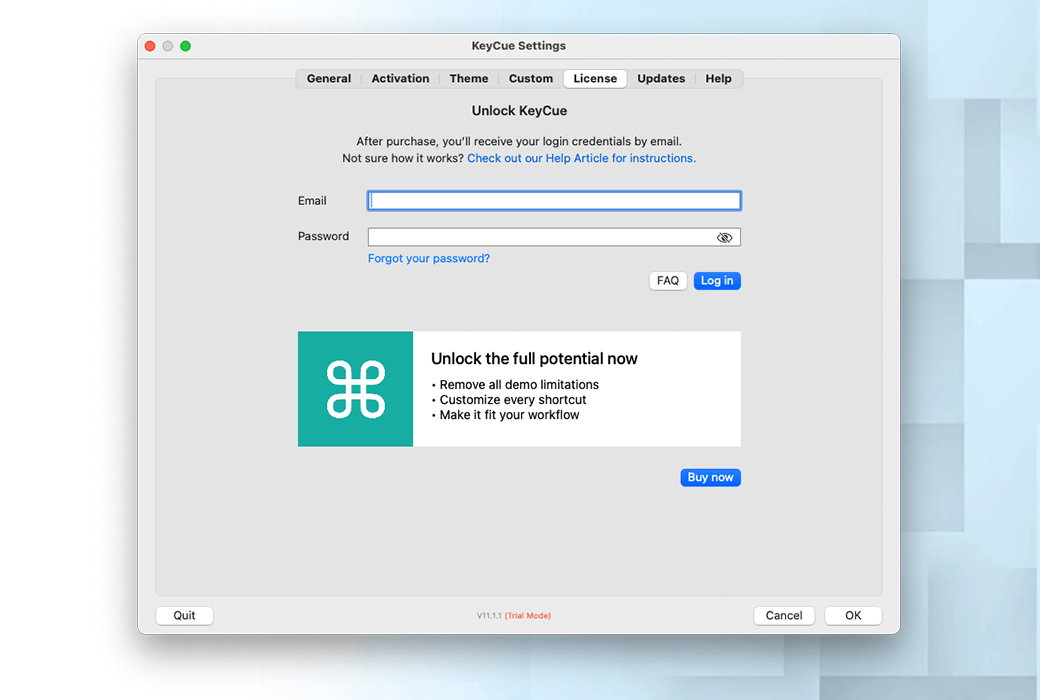Image resolution: width=1040 pixels, height=700 pixels.
Task: Click inside the Email input field
Action: click(554, 200)
